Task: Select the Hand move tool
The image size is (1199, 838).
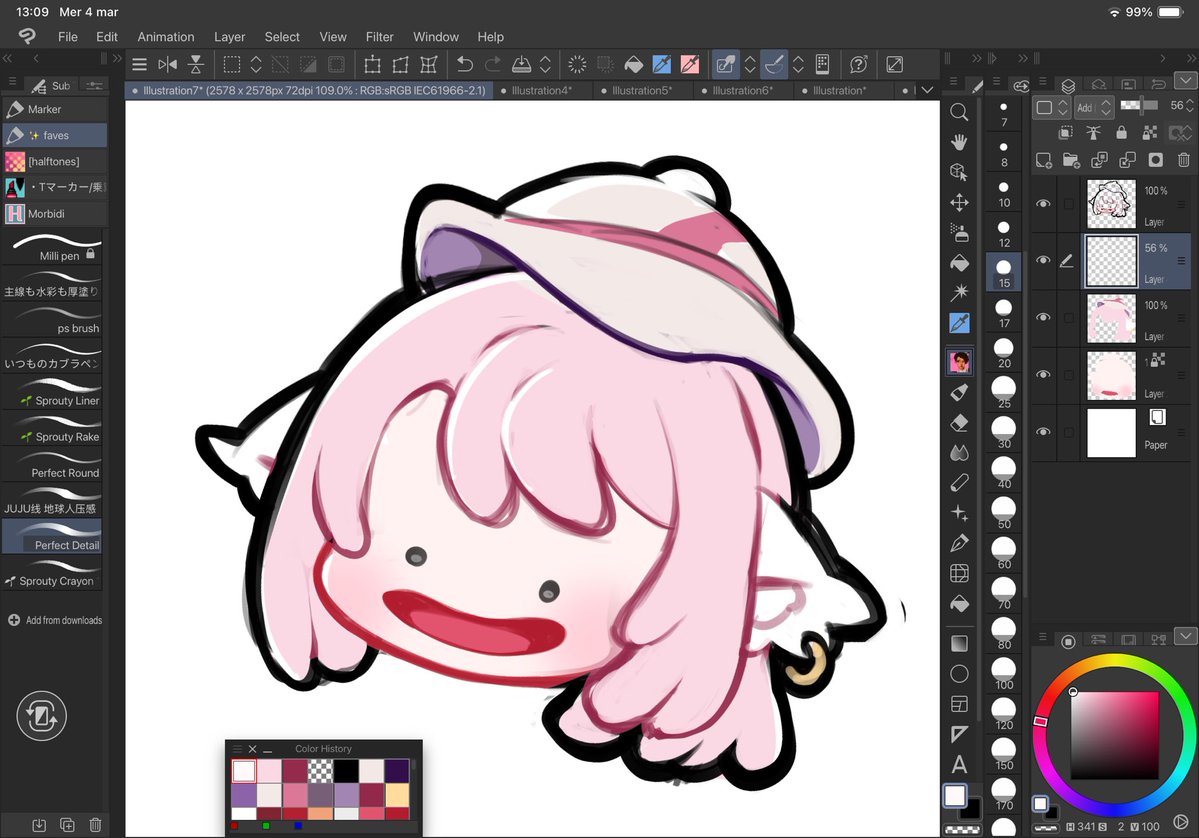Action: point(959,142)
